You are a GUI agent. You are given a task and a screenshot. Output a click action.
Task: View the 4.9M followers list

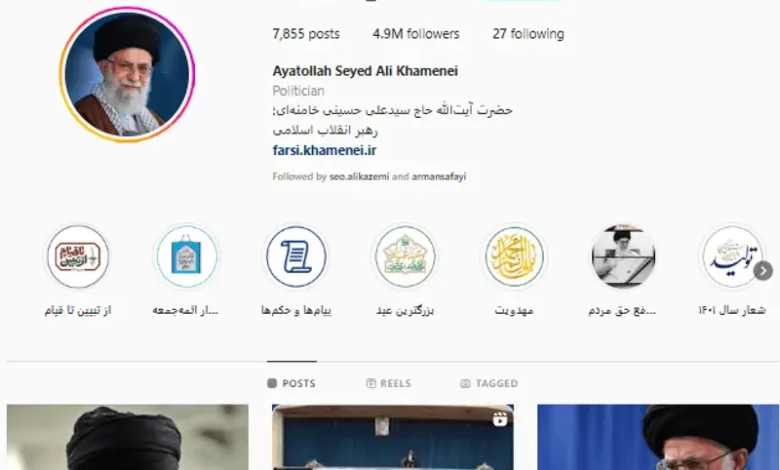(416, 34)
